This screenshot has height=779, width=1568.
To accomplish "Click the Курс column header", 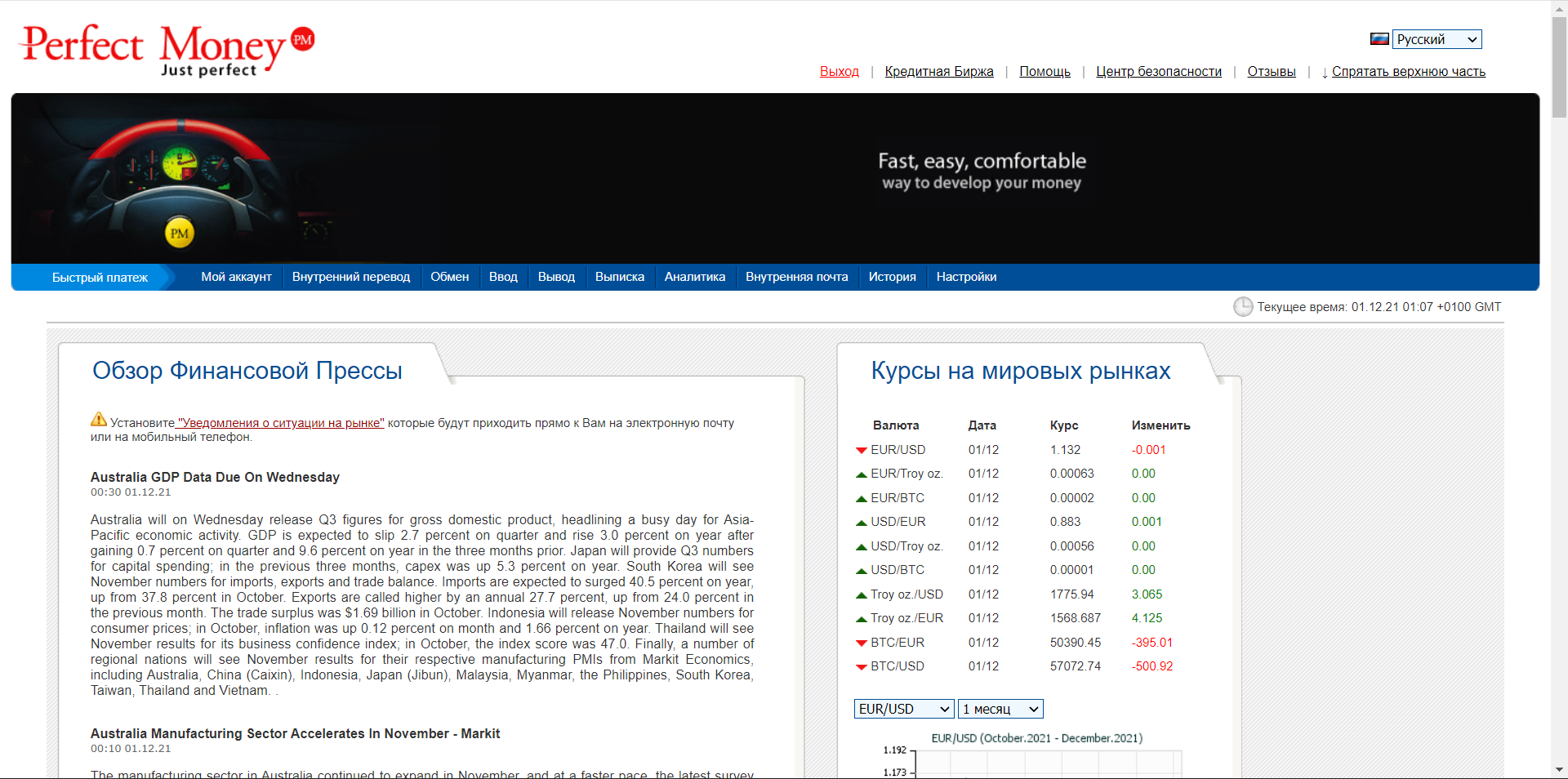I will tap(1064, 425).
